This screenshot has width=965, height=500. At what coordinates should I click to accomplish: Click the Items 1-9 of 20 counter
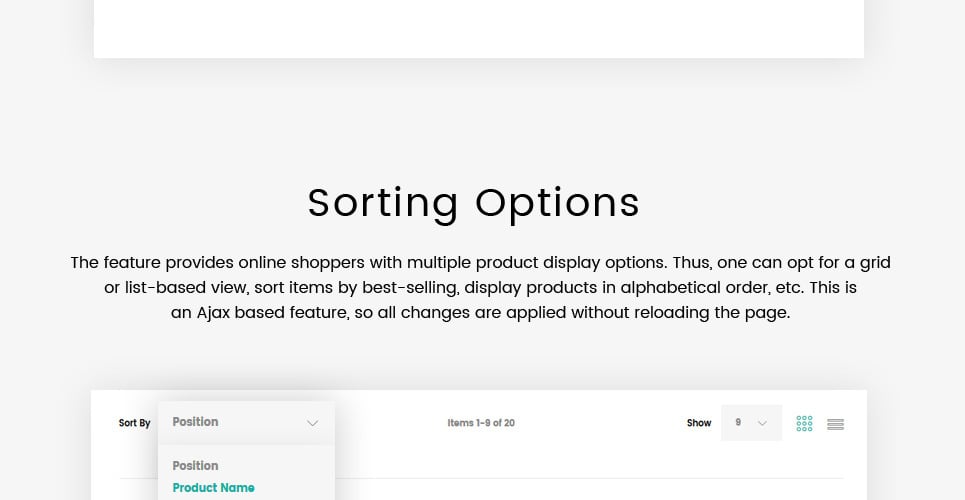[481, 423]
